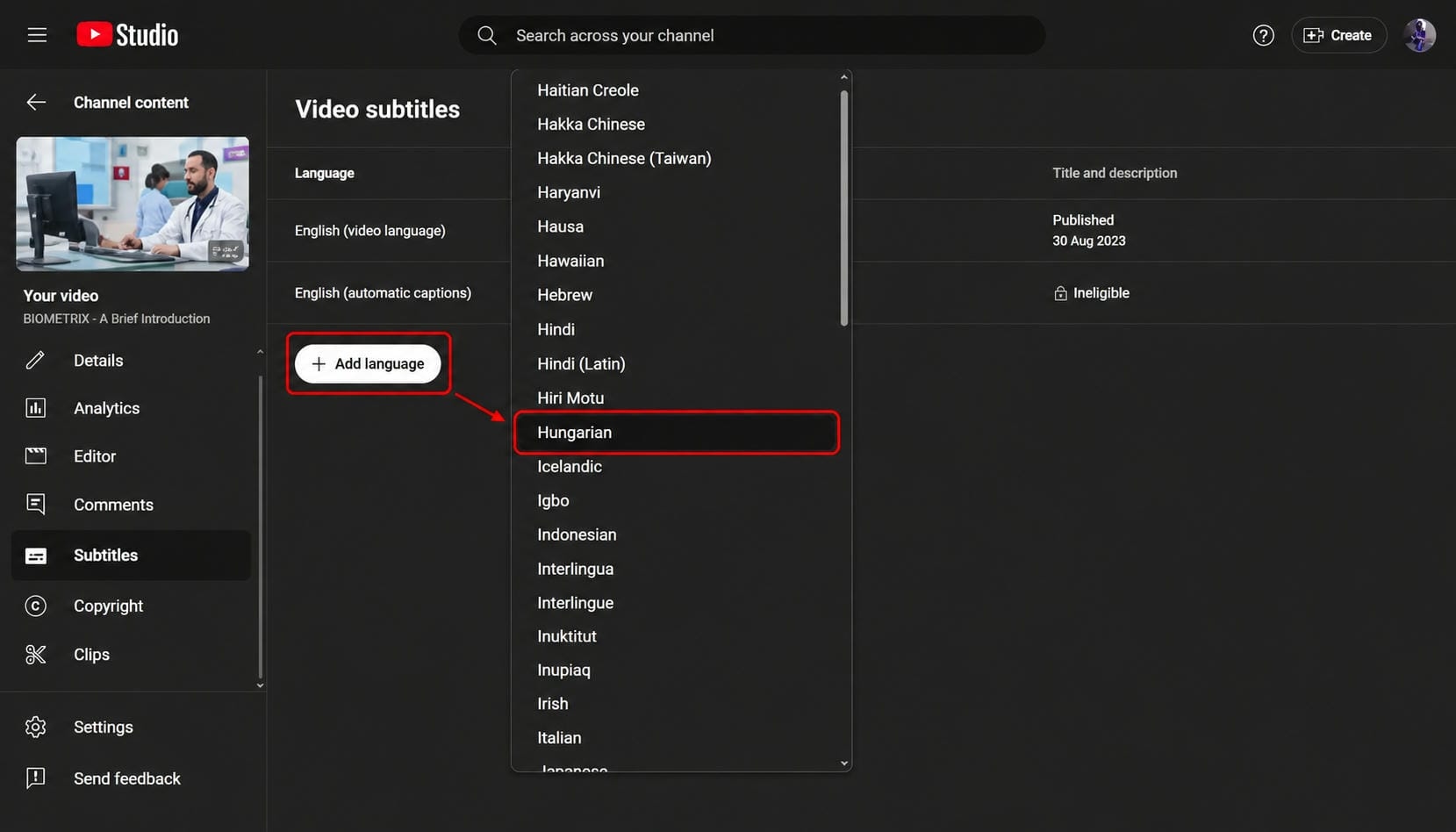Click the Create video button

(x=1338, y=35)
